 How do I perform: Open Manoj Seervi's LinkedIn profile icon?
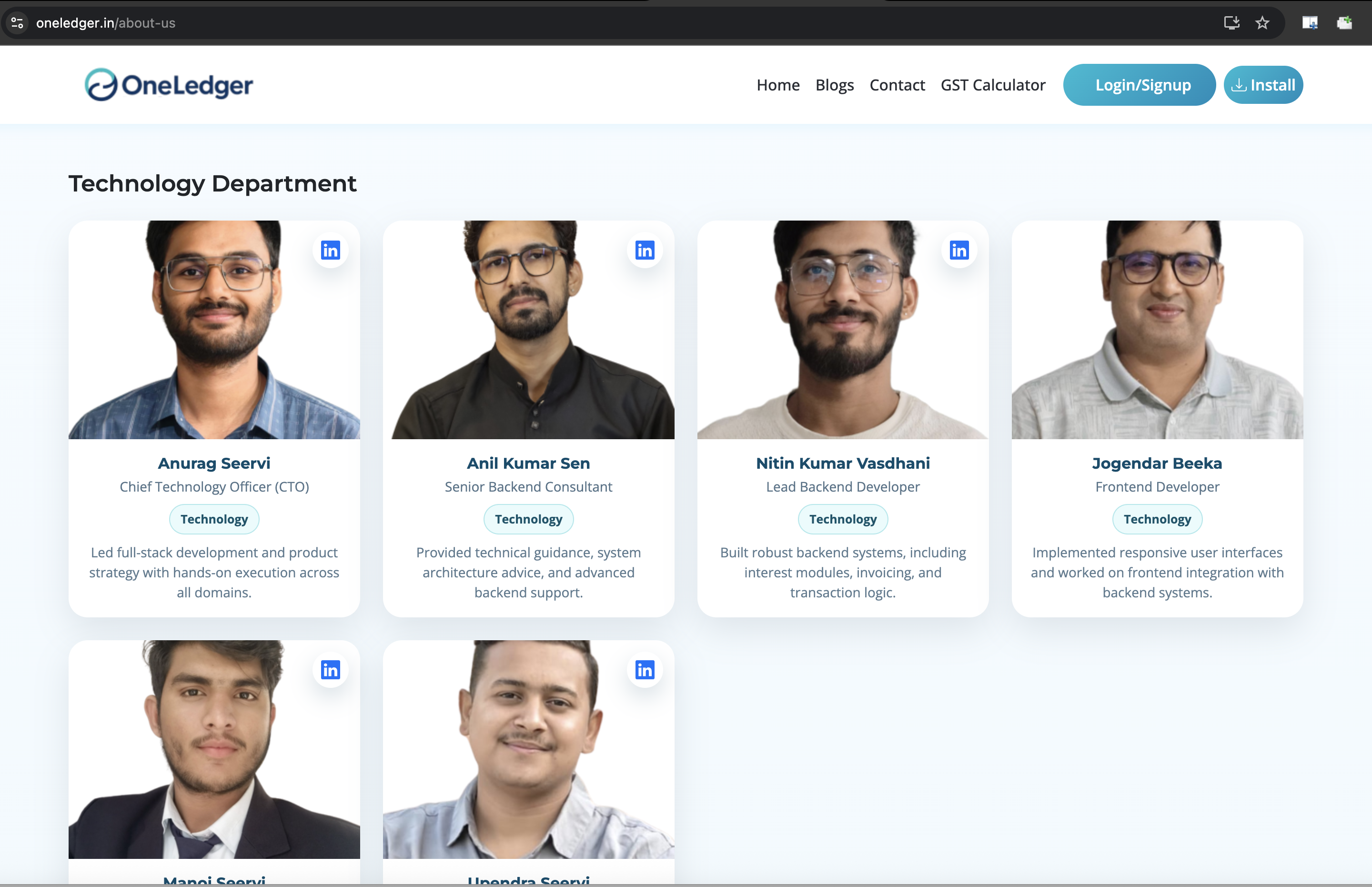(x=331, y=670)
